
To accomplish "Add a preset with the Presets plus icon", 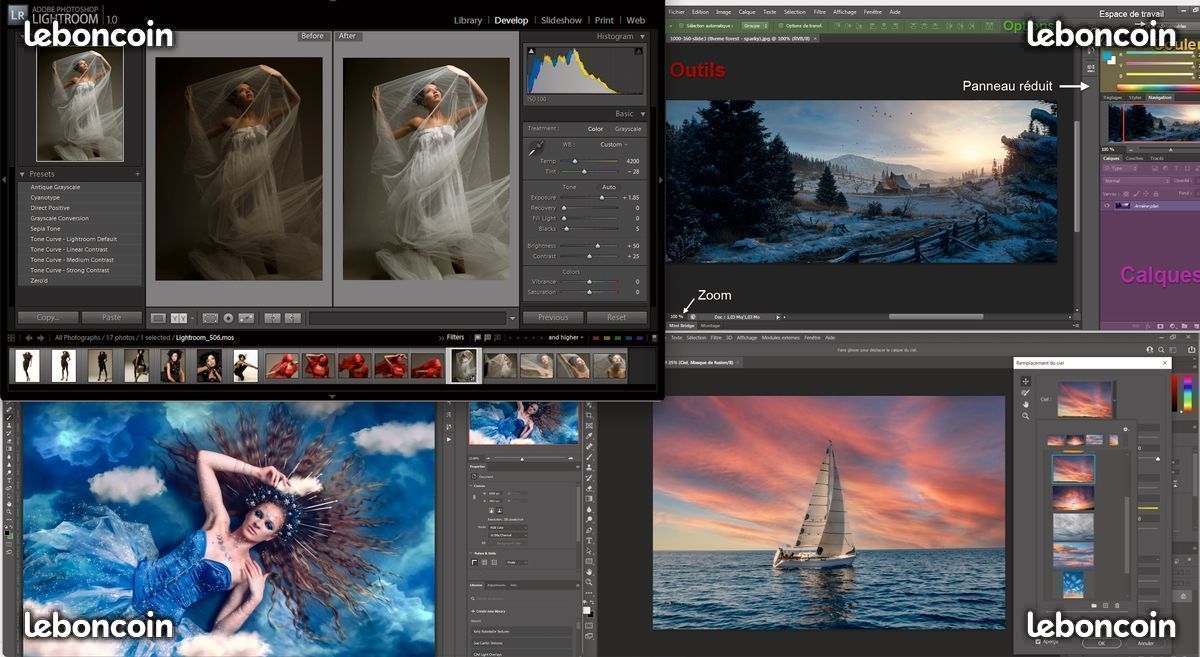I will tap(137, 174).
